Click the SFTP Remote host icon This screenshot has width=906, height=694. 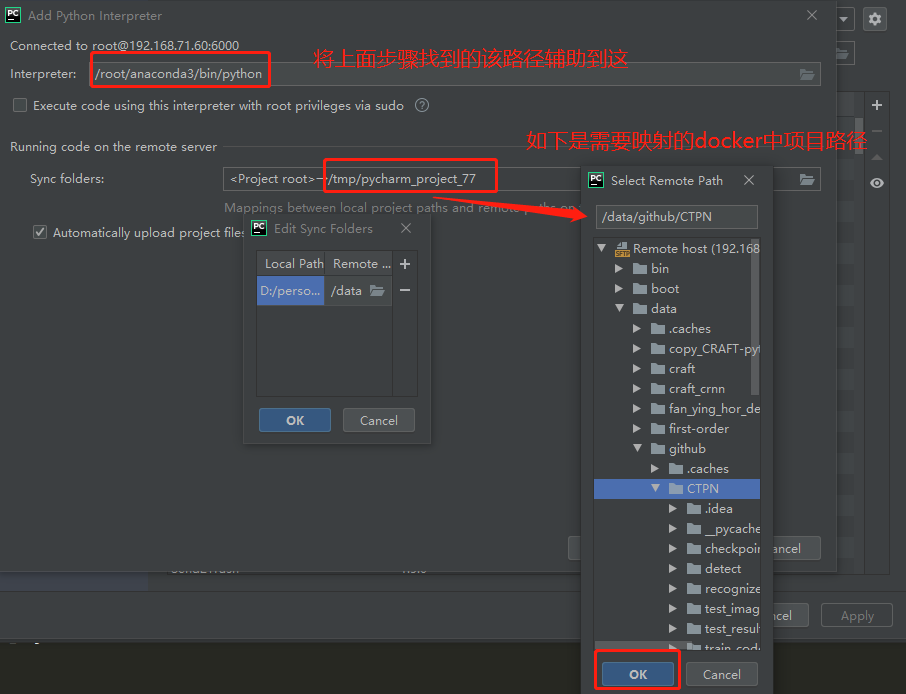pos(622,249)
